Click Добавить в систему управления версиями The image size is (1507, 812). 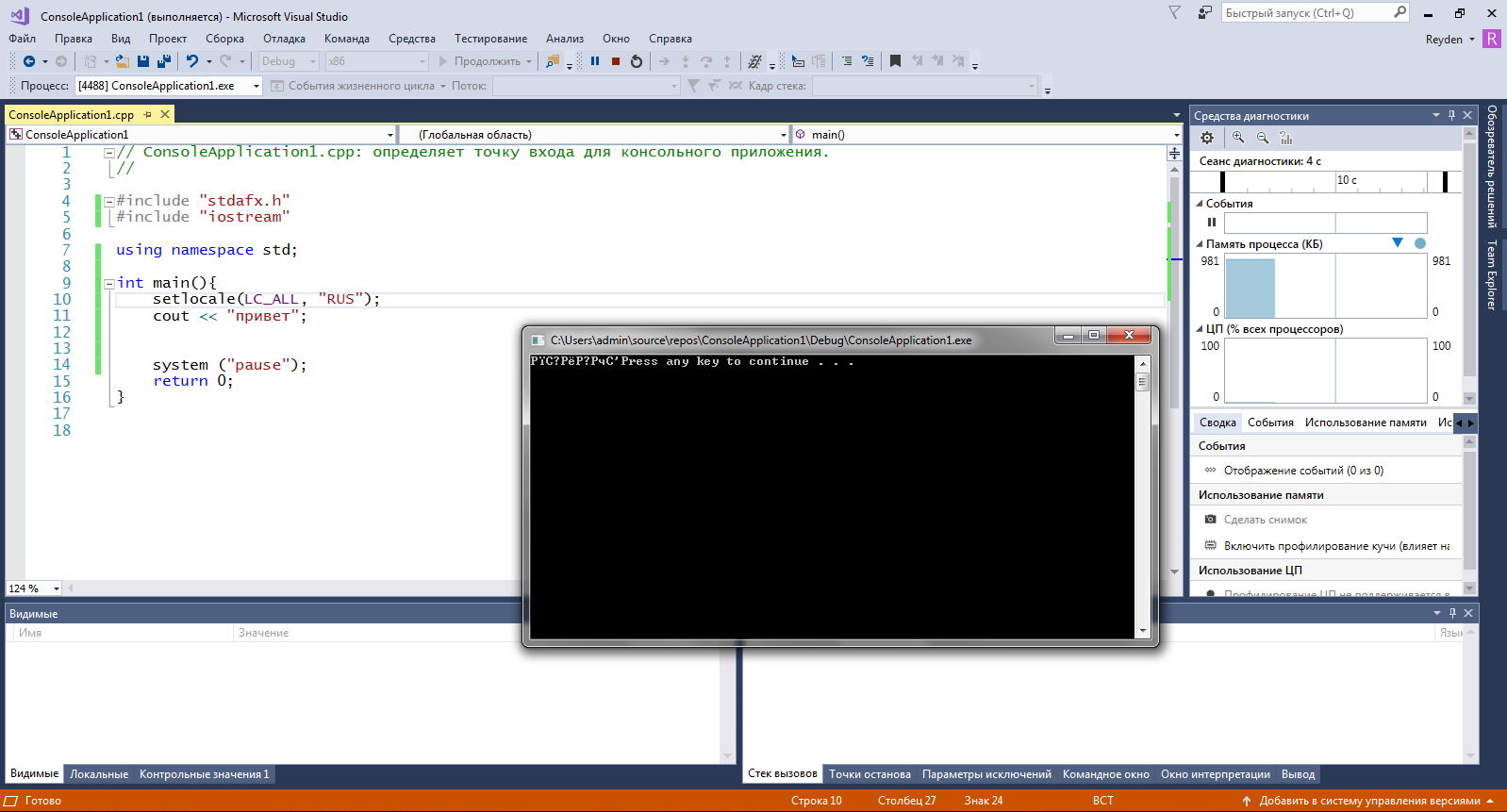(1369, 801)
